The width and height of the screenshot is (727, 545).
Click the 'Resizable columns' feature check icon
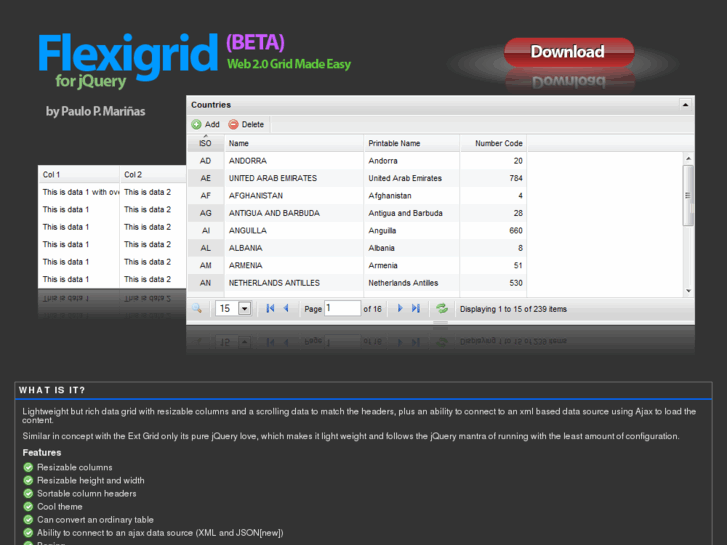tap(28, 467)
